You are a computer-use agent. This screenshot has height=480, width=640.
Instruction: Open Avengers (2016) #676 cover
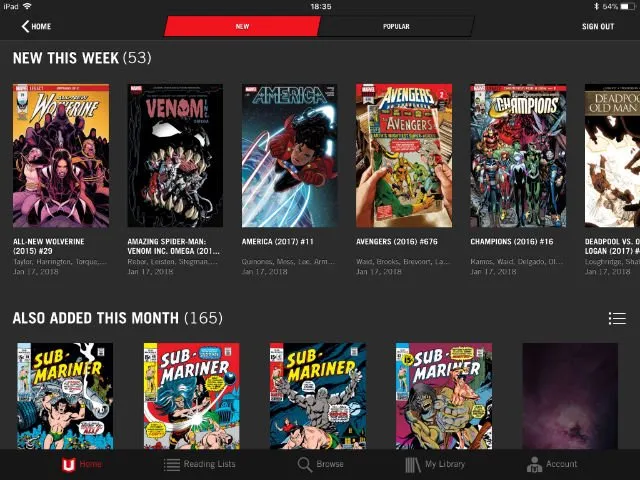pos(404,155)
